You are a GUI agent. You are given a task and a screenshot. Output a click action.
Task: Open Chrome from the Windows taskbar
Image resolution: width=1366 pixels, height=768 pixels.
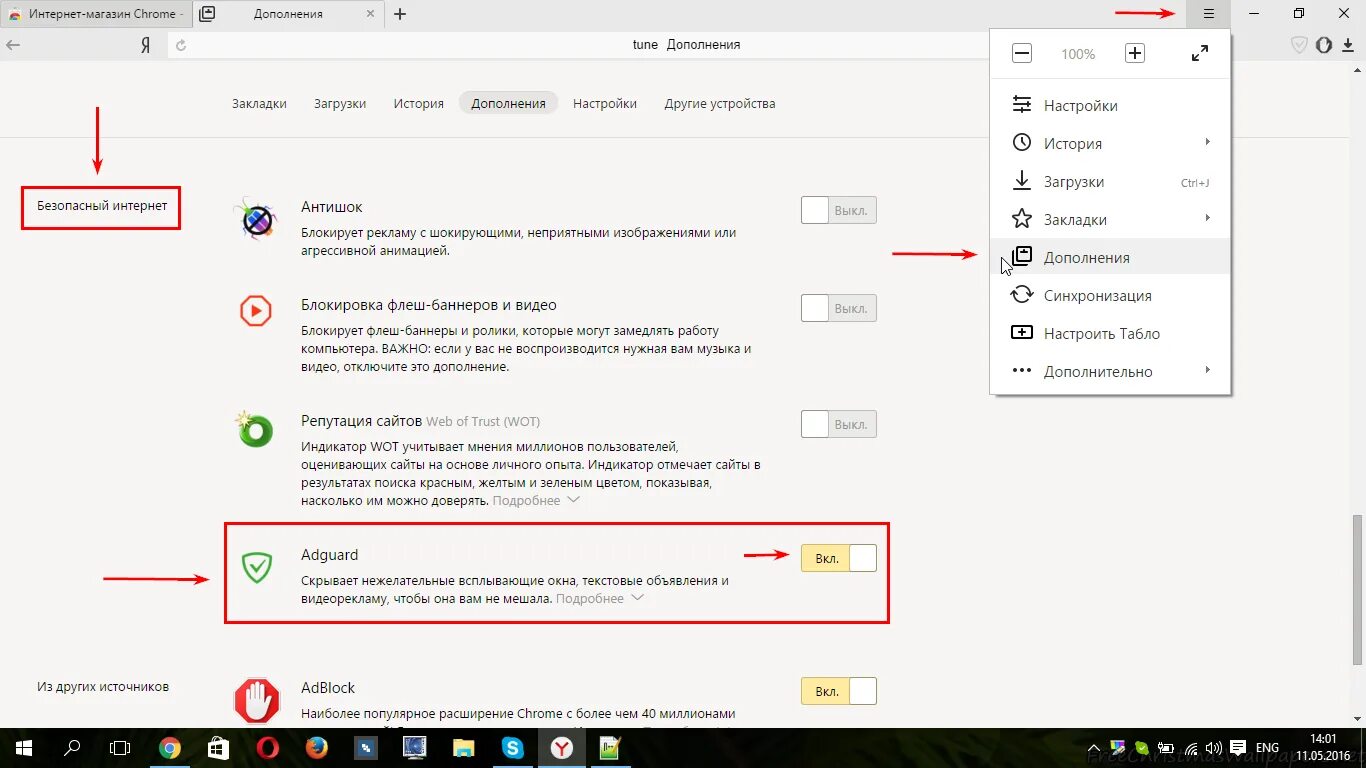coord(170,747)
